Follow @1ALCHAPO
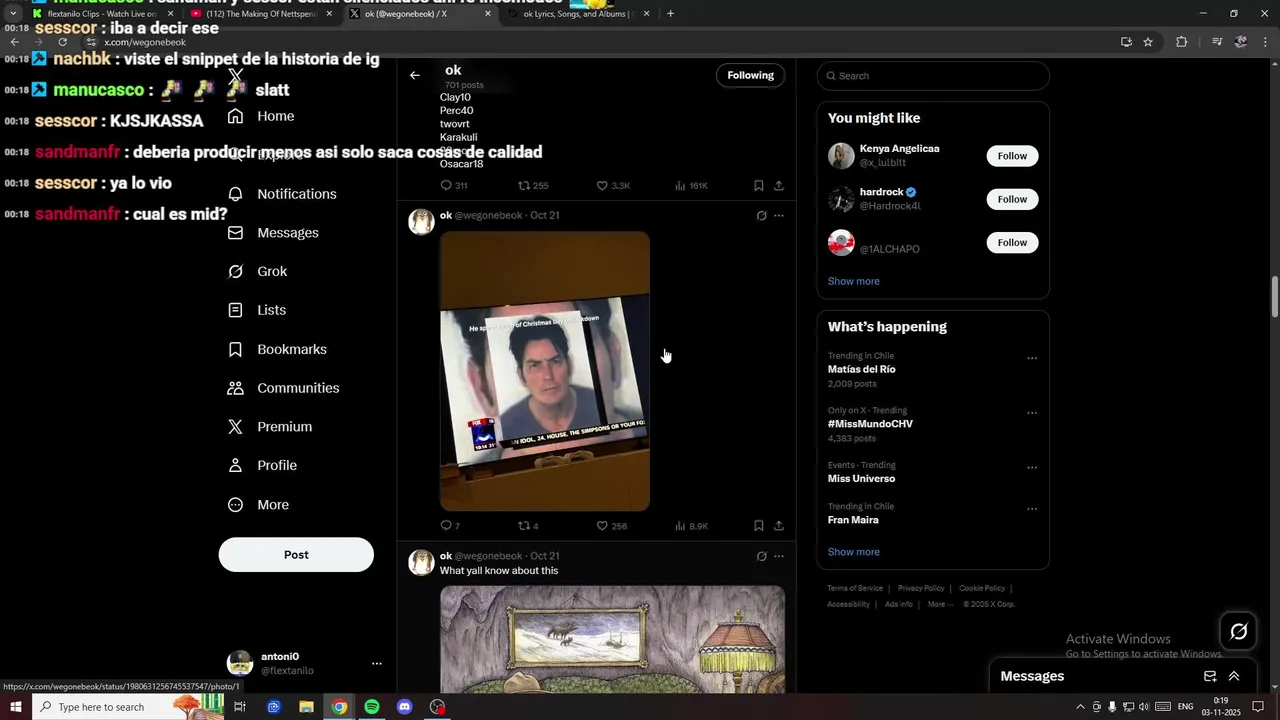This screenshot has height=720, width=1280. click(x=1012, y=243)
